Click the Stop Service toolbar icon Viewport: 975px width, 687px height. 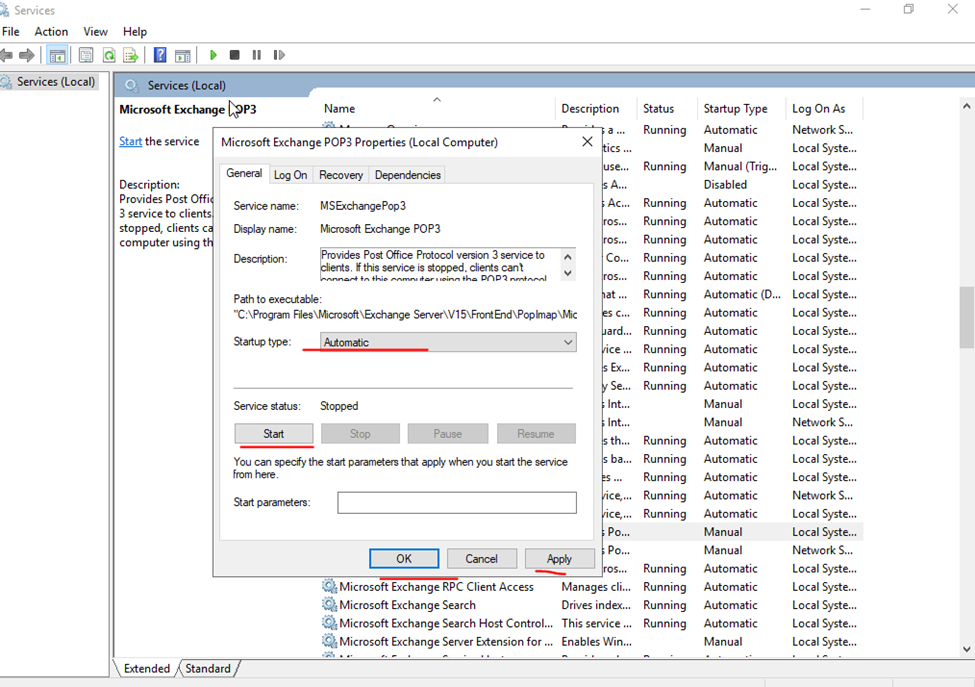tap(235, 56)
